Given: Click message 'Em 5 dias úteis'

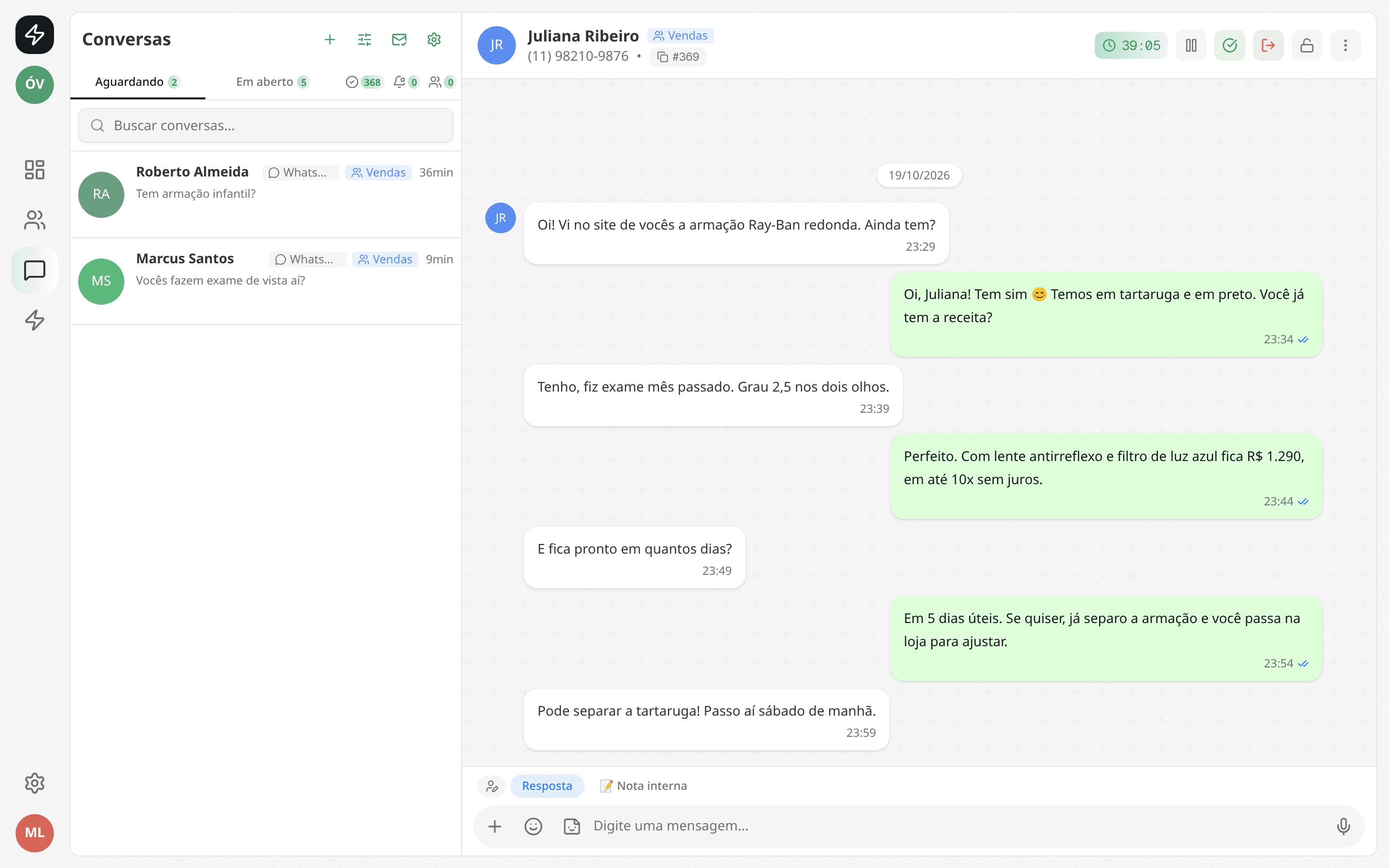Looking at the screenshot, I should (1106, 639).
